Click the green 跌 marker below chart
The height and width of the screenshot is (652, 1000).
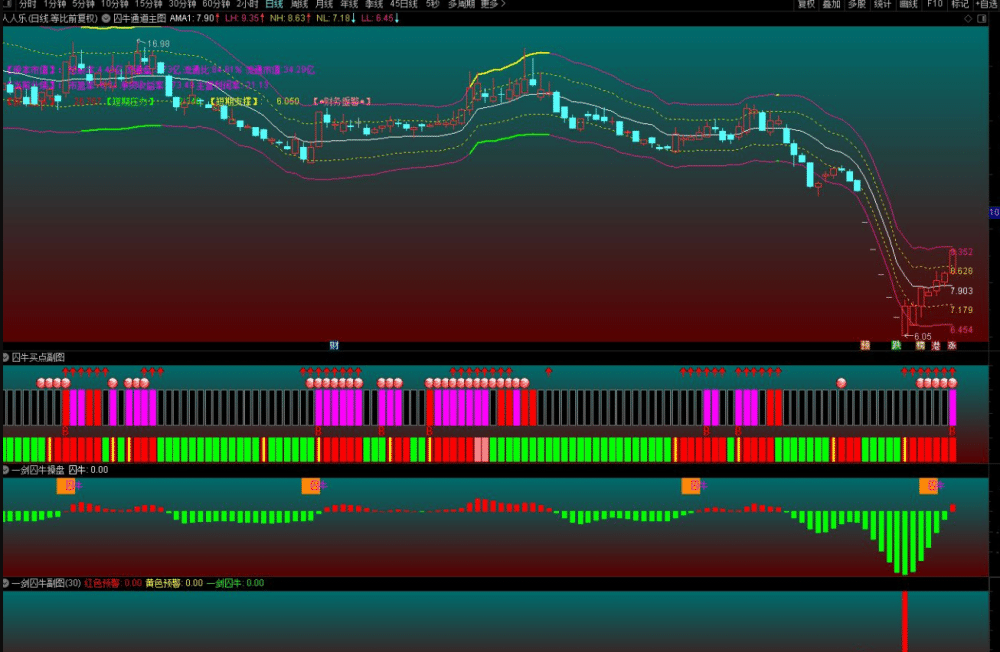pyautogui.click(x=896, y=345)
